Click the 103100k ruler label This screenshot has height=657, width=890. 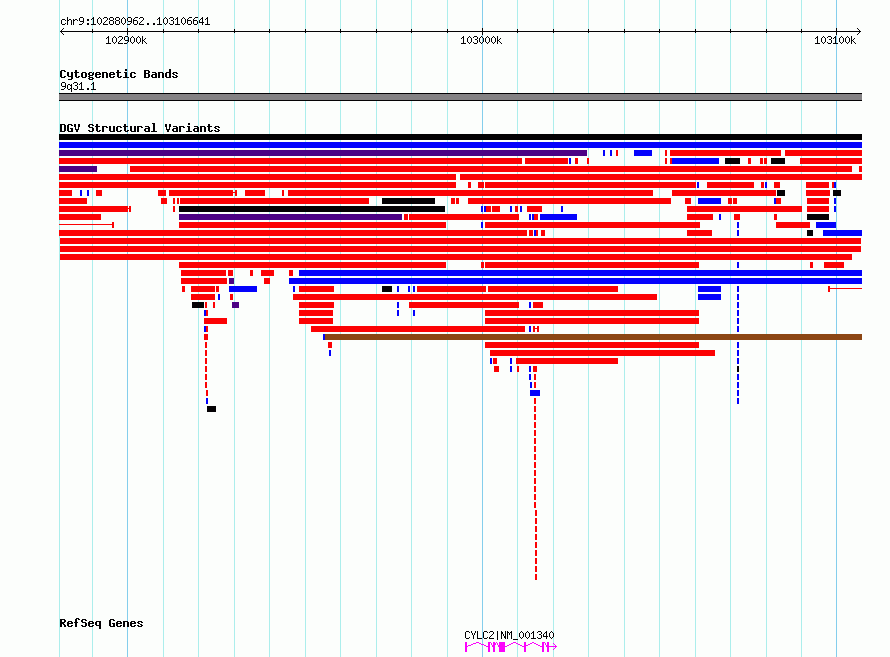(834, 40)
